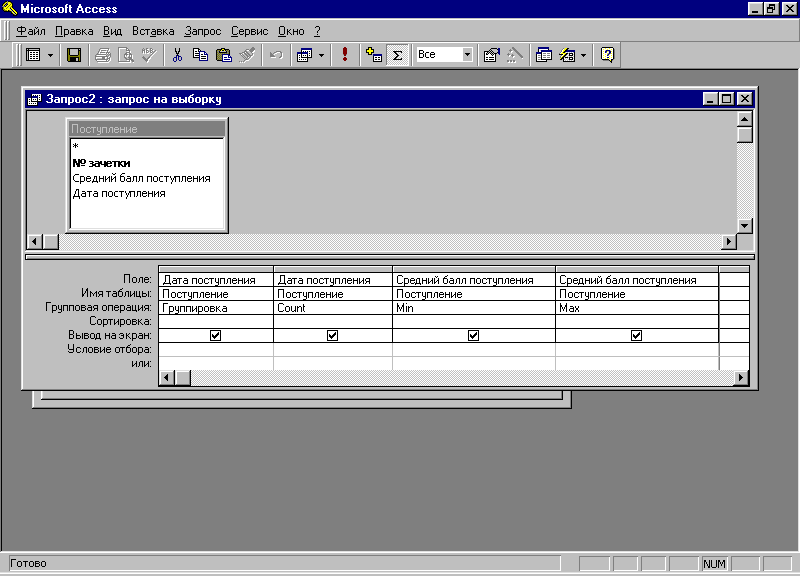The image size is (800, 576).
Task: Click the Show Table icon
Action: [x=374, y=55]
